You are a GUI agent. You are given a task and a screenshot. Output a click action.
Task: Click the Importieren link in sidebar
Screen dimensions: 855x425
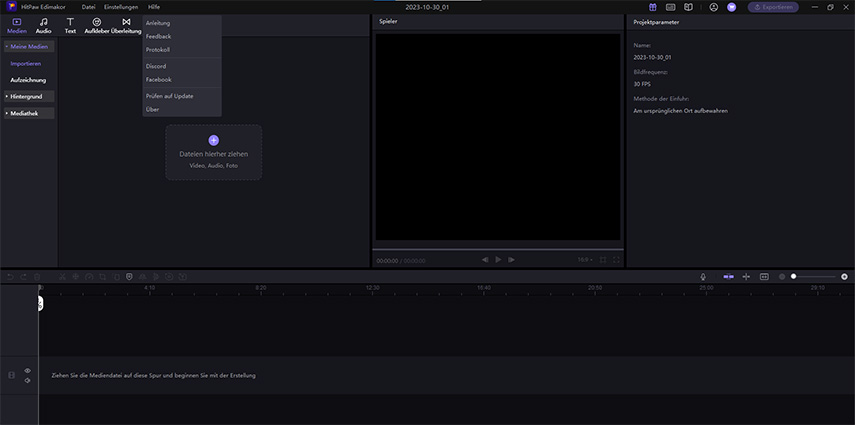[x=26, y=63]
